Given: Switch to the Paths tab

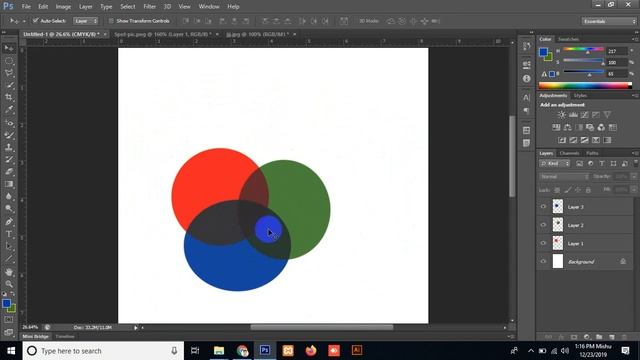Looking at the screenshot, I should (592, 153).
